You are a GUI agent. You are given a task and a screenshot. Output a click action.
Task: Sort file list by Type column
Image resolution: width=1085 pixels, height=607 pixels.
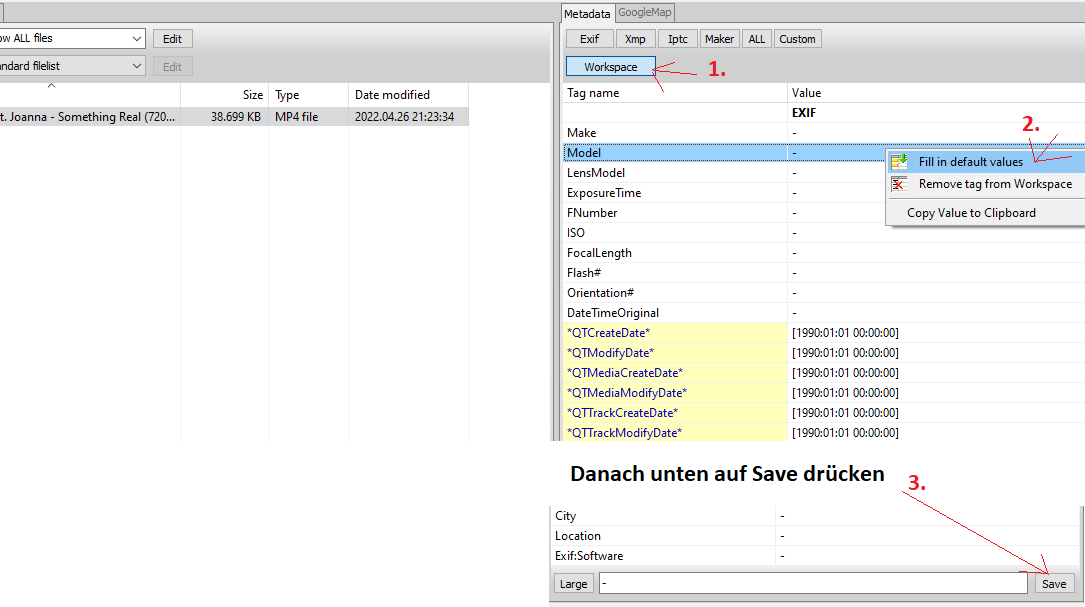click(x=308, y=95)
